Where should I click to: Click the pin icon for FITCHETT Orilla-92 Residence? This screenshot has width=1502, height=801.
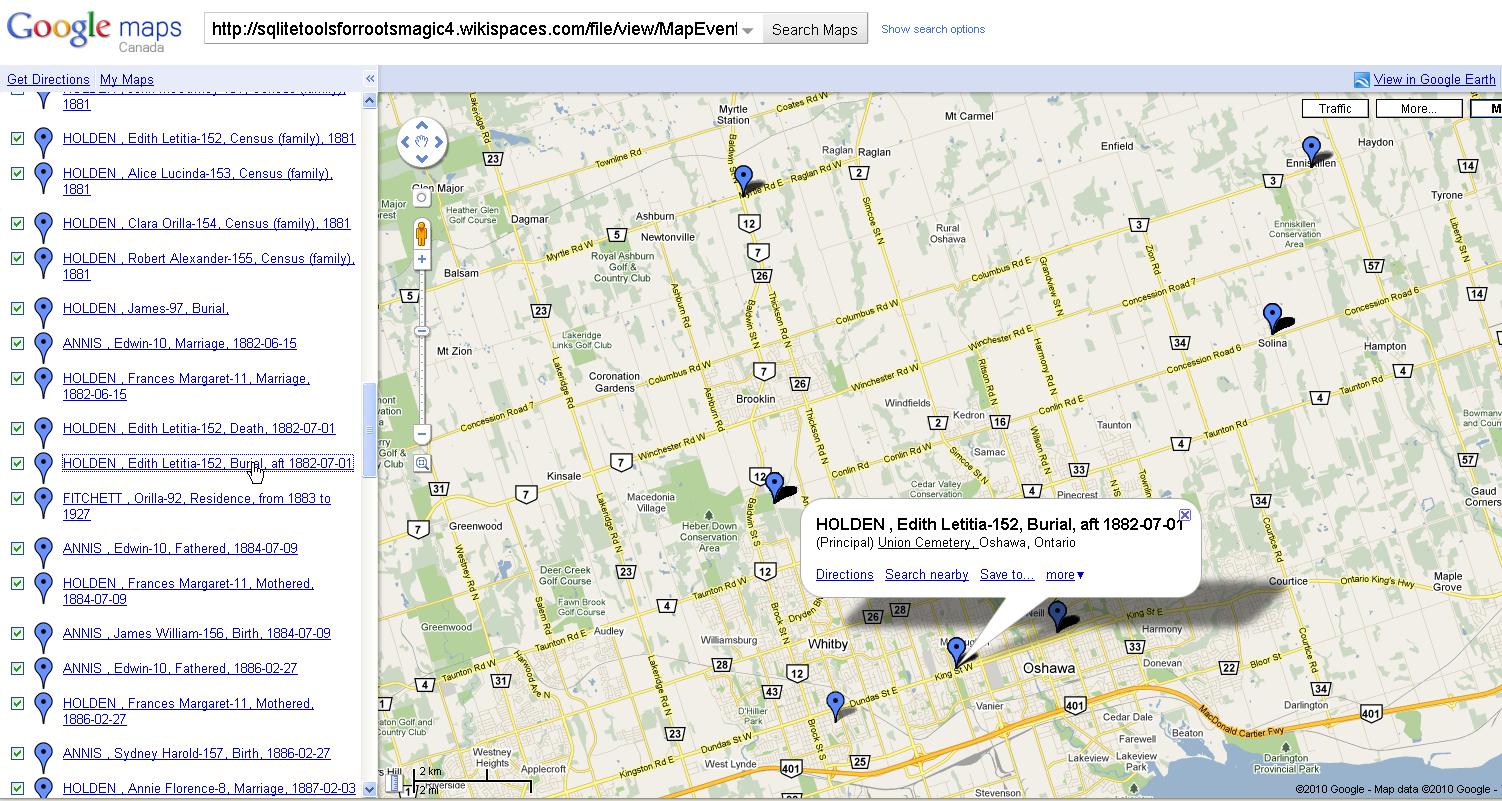[43, 503]
